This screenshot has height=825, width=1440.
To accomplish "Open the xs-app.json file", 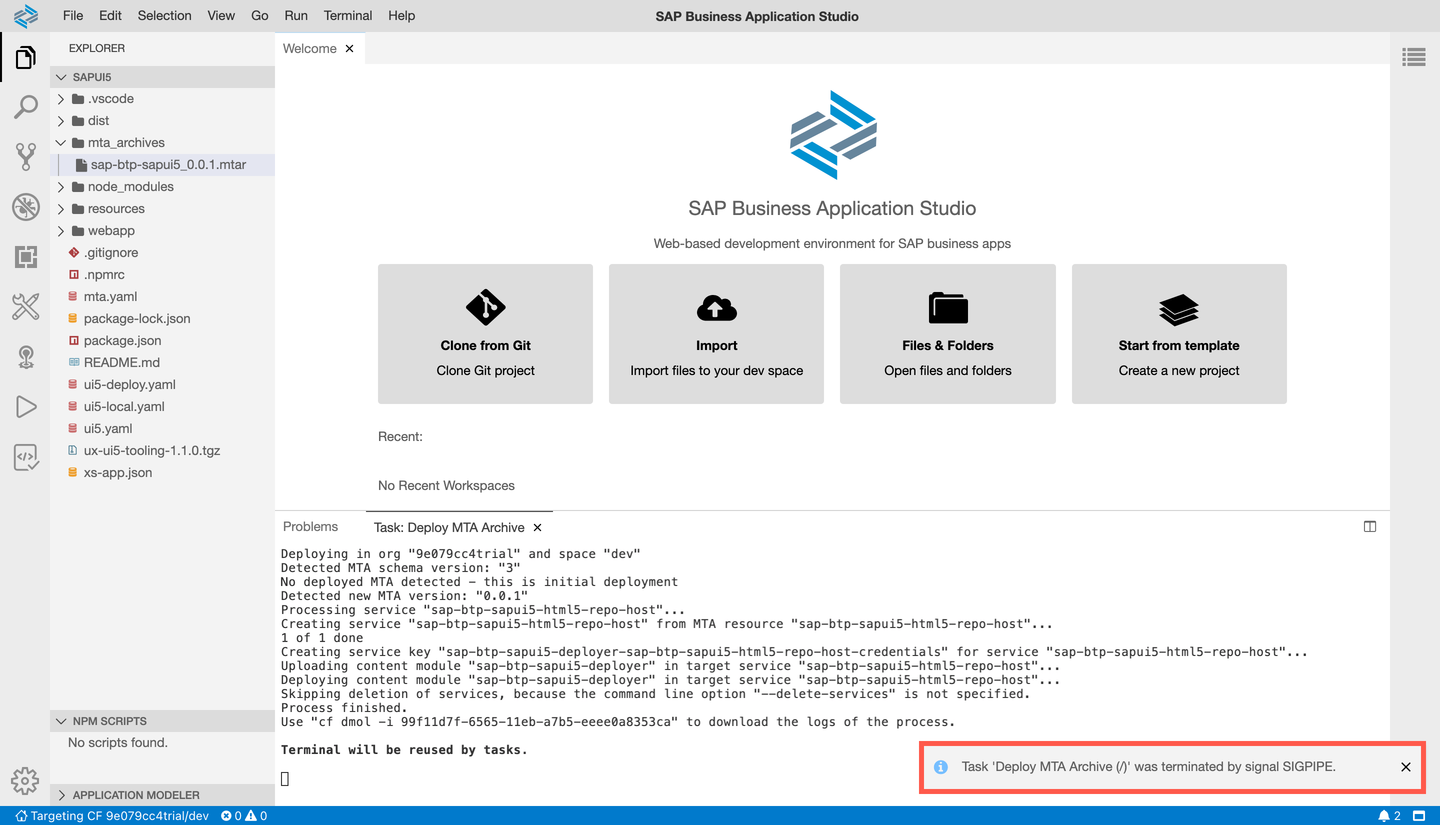I will (x=162, y=473).
